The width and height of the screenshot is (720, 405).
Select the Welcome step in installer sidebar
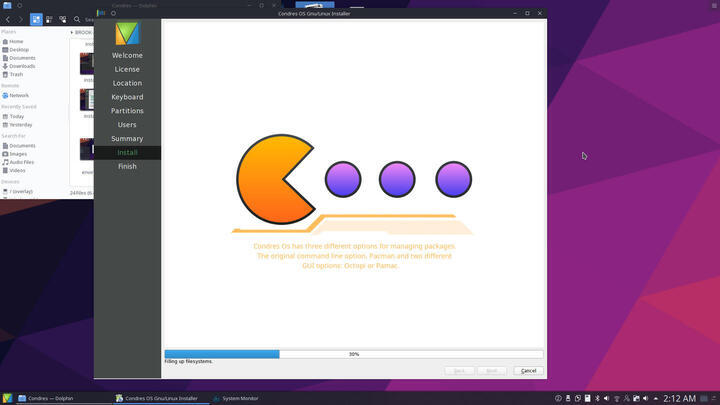tap(127, 55)
